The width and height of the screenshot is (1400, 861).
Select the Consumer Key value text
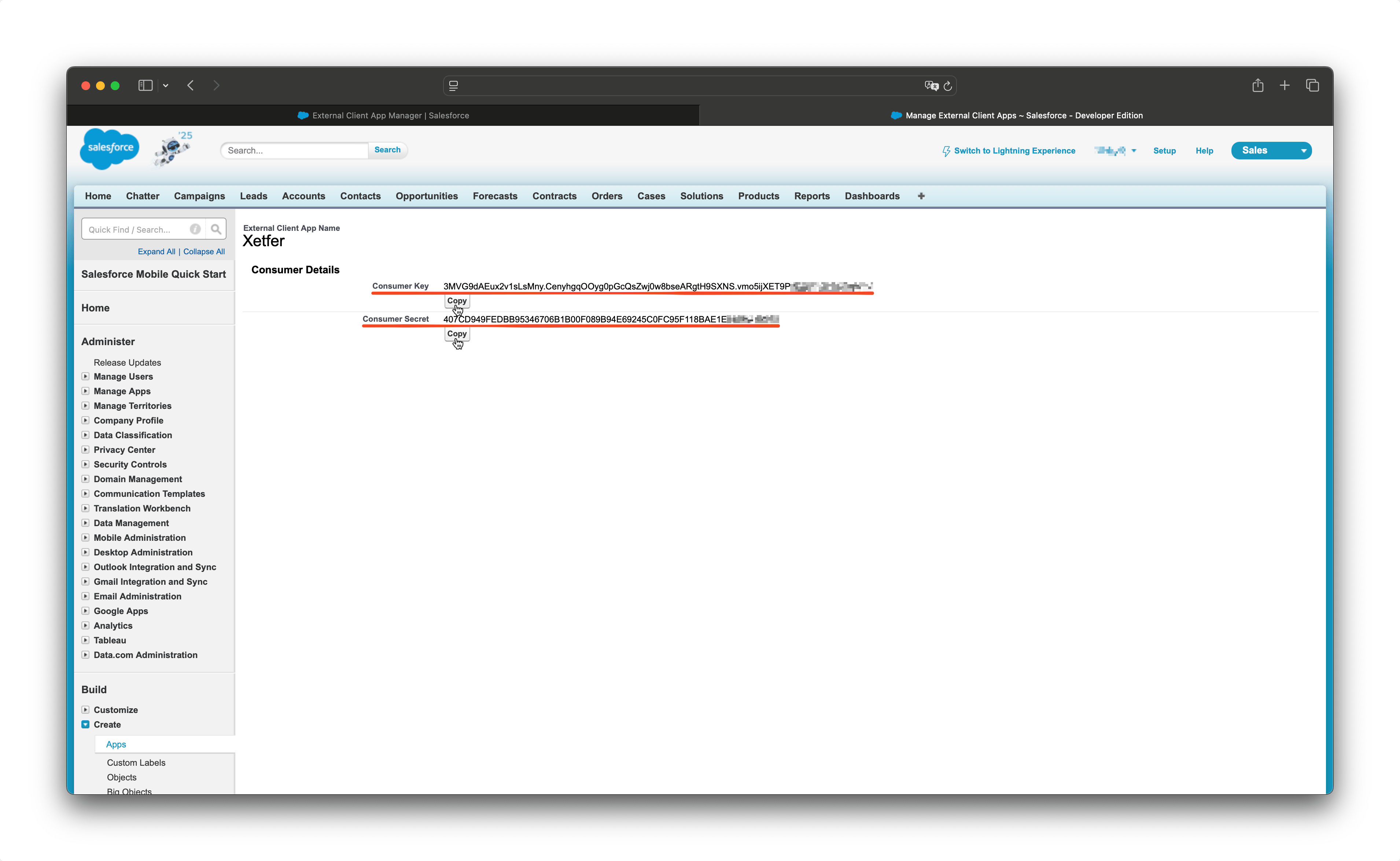pos(658,287)
